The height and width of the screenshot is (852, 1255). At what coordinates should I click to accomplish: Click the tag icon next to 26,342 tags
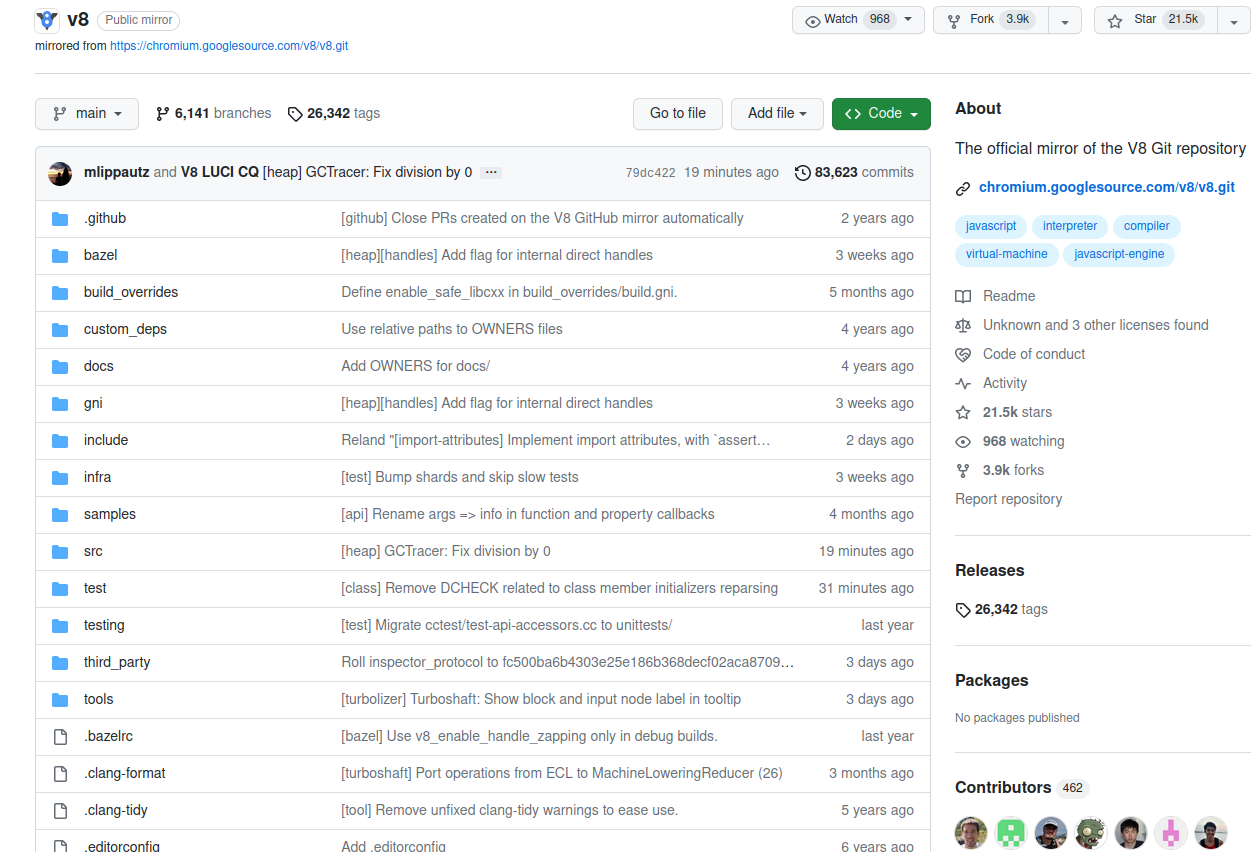pos(295,114)
